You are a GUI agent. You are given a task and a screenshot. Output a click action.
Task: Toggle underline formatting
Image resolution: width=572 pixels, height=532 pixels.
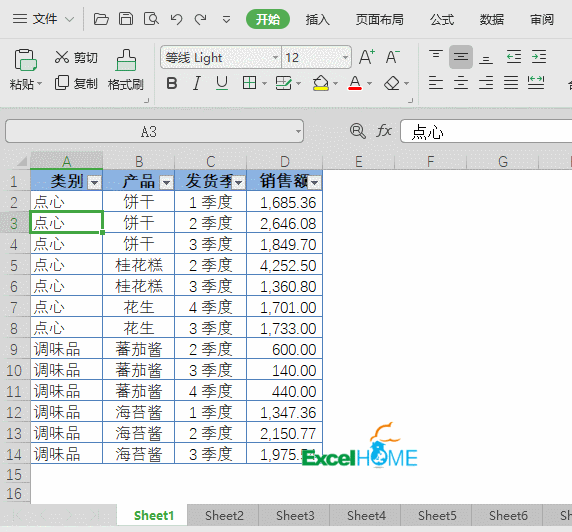pos(222,84)
